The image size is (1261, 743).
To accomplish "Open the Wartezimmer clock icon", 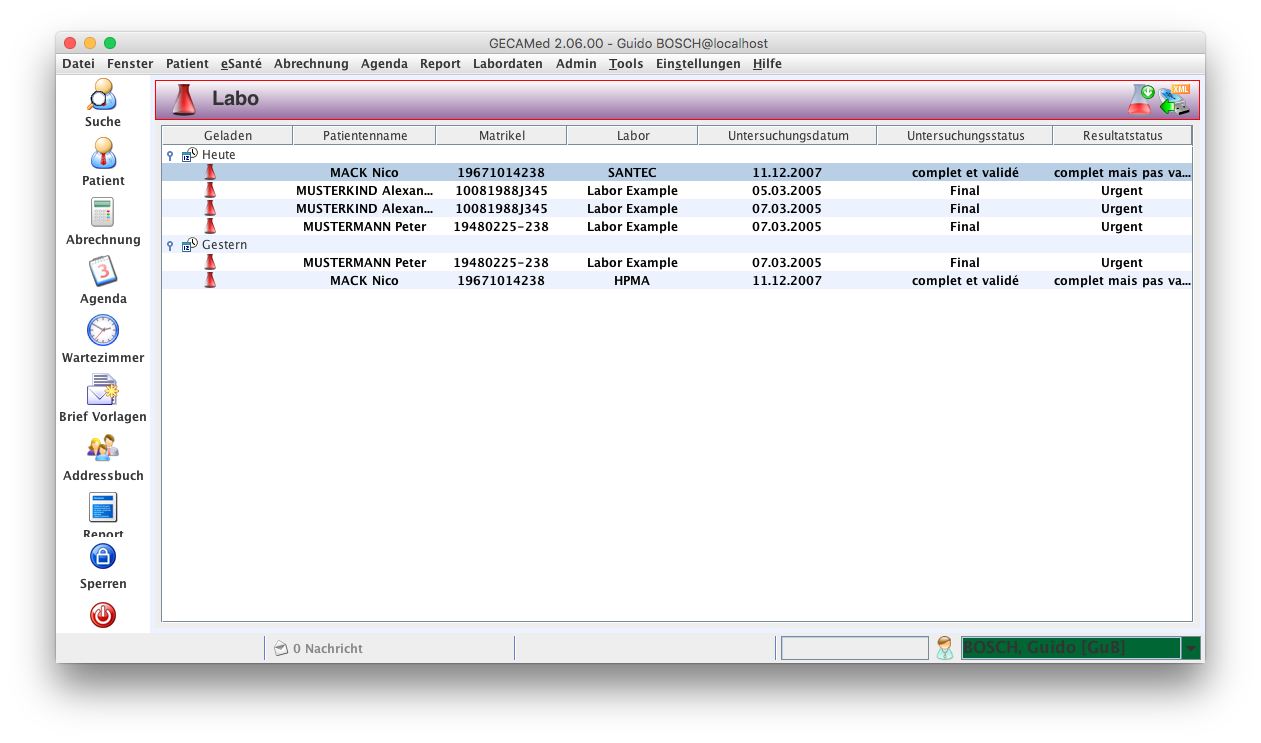I will click(x=103, y=331).
